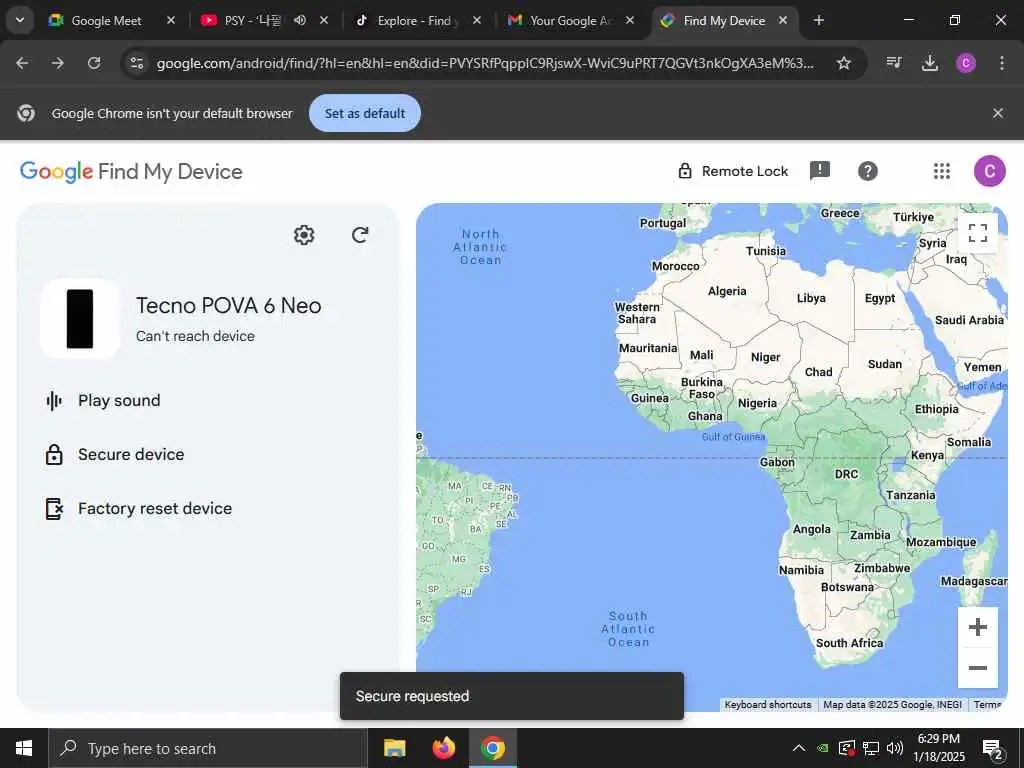Toggle fullscreen view on the map
The width and height of the screenshot is (1024, 768).
point(978,232)
